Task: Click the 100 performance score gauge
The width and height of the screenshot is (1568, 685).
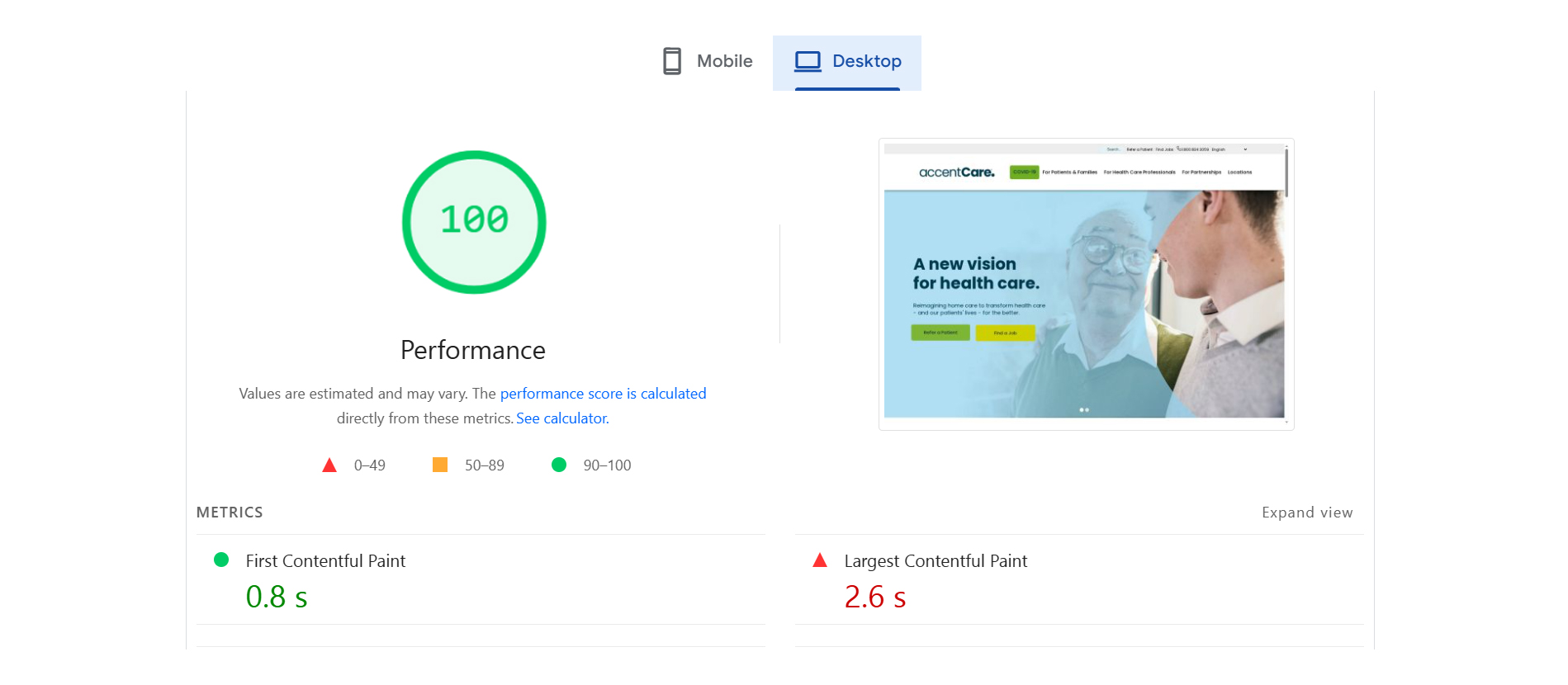Action: (474, 222)
